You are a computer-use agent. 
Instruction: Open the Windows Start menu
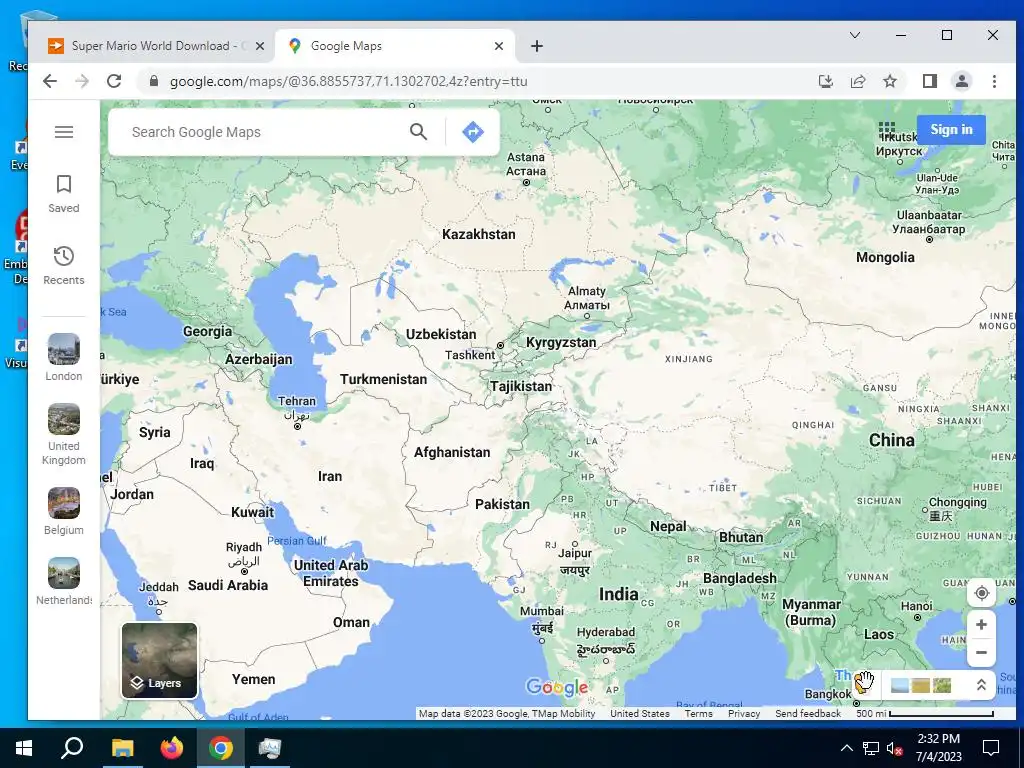click(24, 748)
